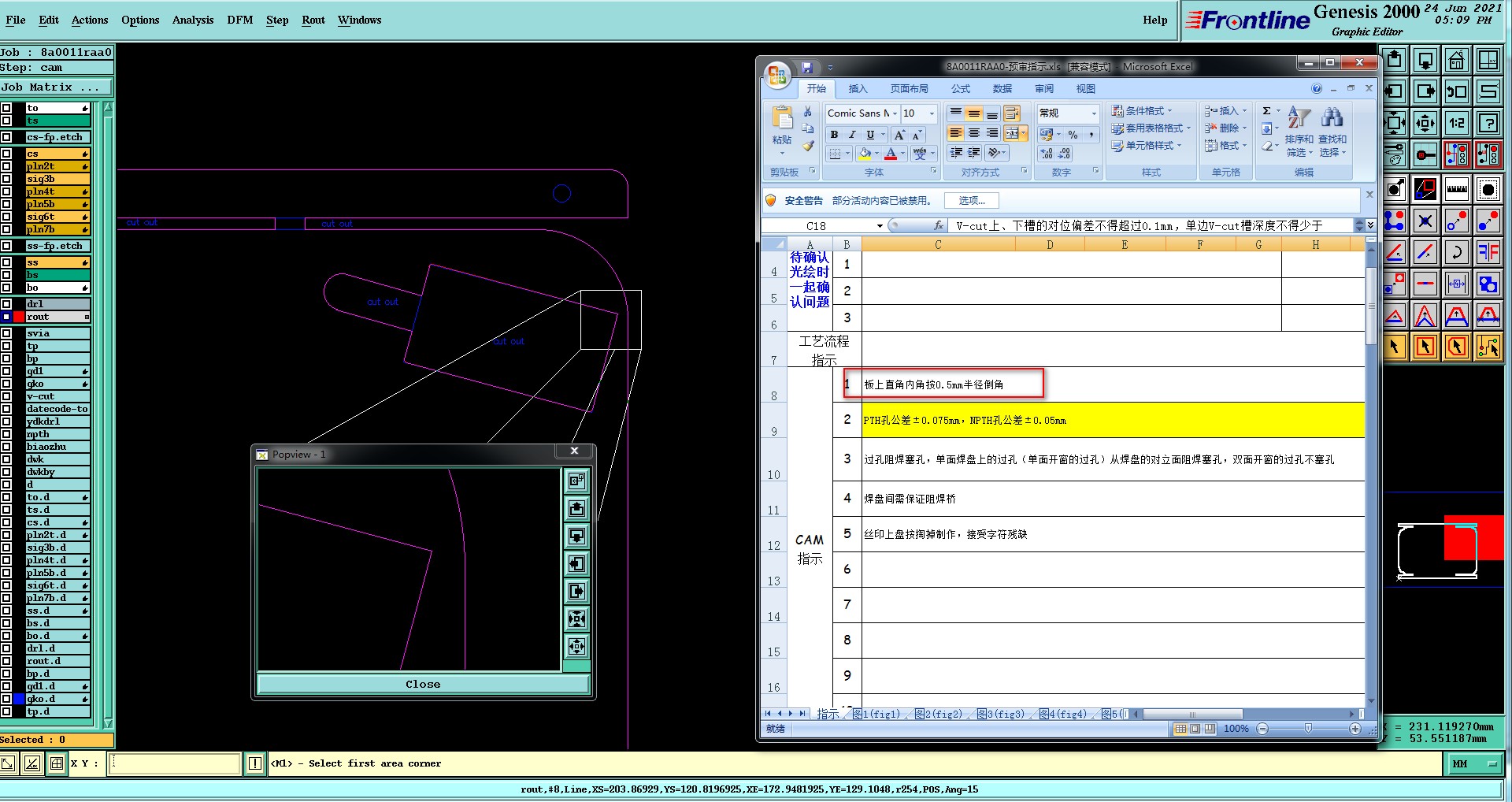1512x802 pixels.
Task: Click the 选项... security options button
Action: click(972, 201)
